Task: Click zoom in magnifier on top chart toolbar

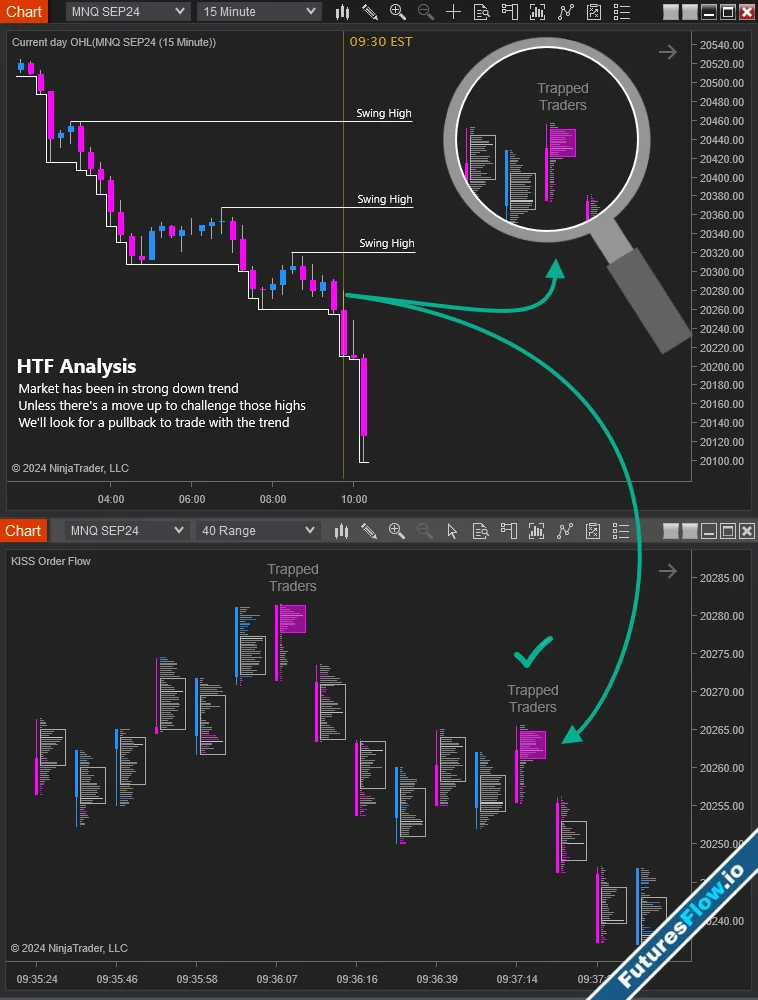Action: pyautogui.click(x=398, y=12)
